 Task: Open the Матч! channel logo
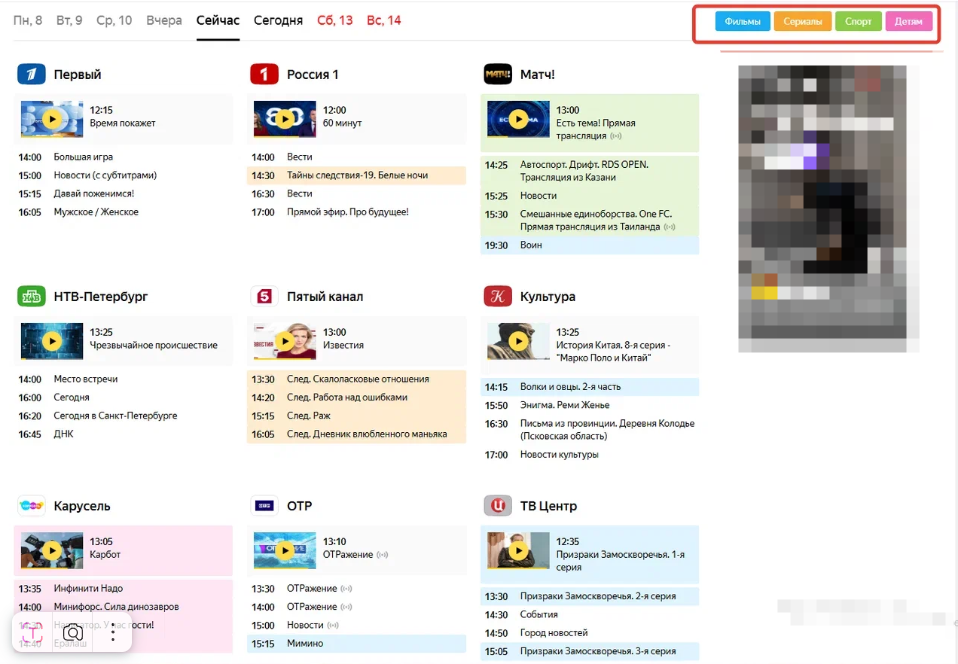(x=498, y=75)
